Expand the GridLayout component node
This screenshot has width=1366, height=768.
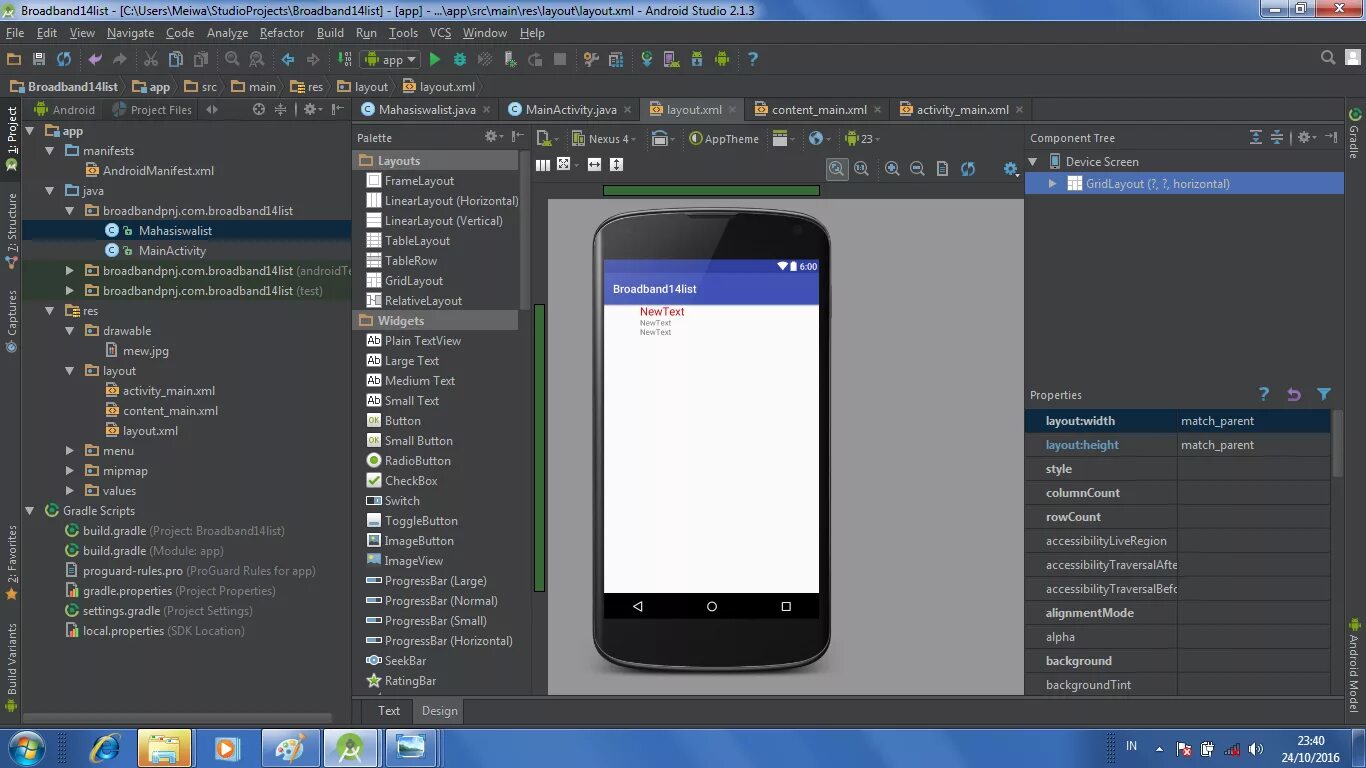(1052, 183)
